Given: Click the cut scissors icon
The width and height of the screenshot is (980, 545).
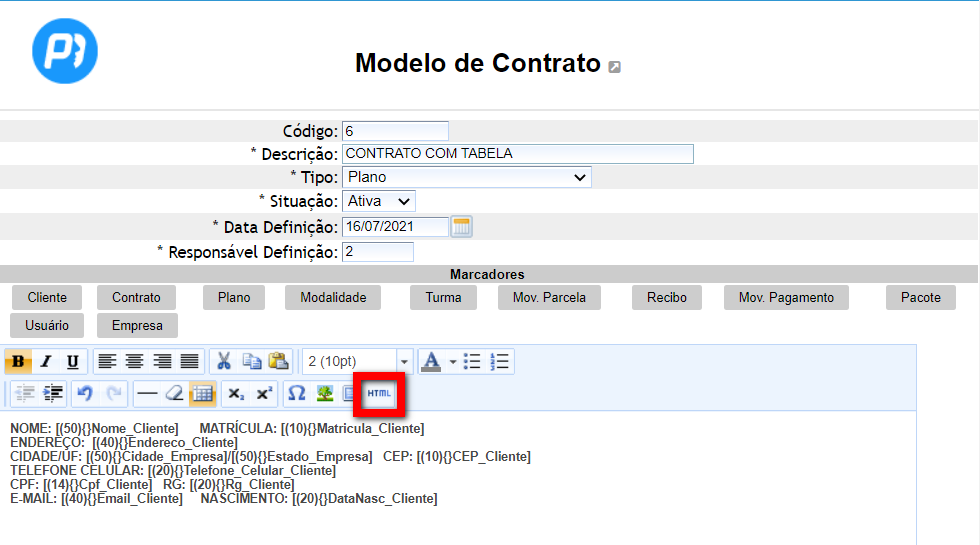Looking at the screenshot, I should (224, 362).
